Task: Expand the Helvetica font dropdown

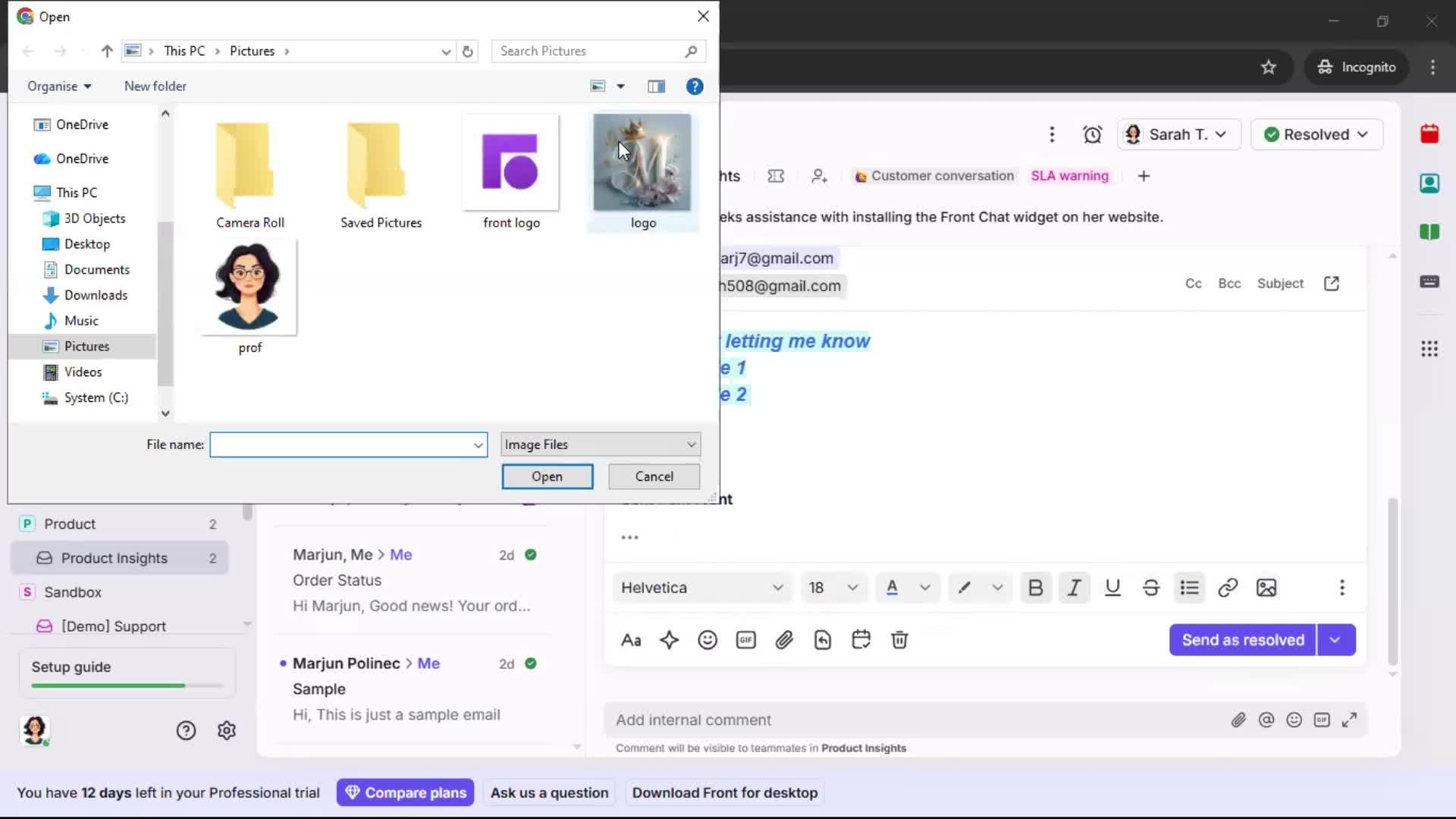Action: (x=701, y=587)
